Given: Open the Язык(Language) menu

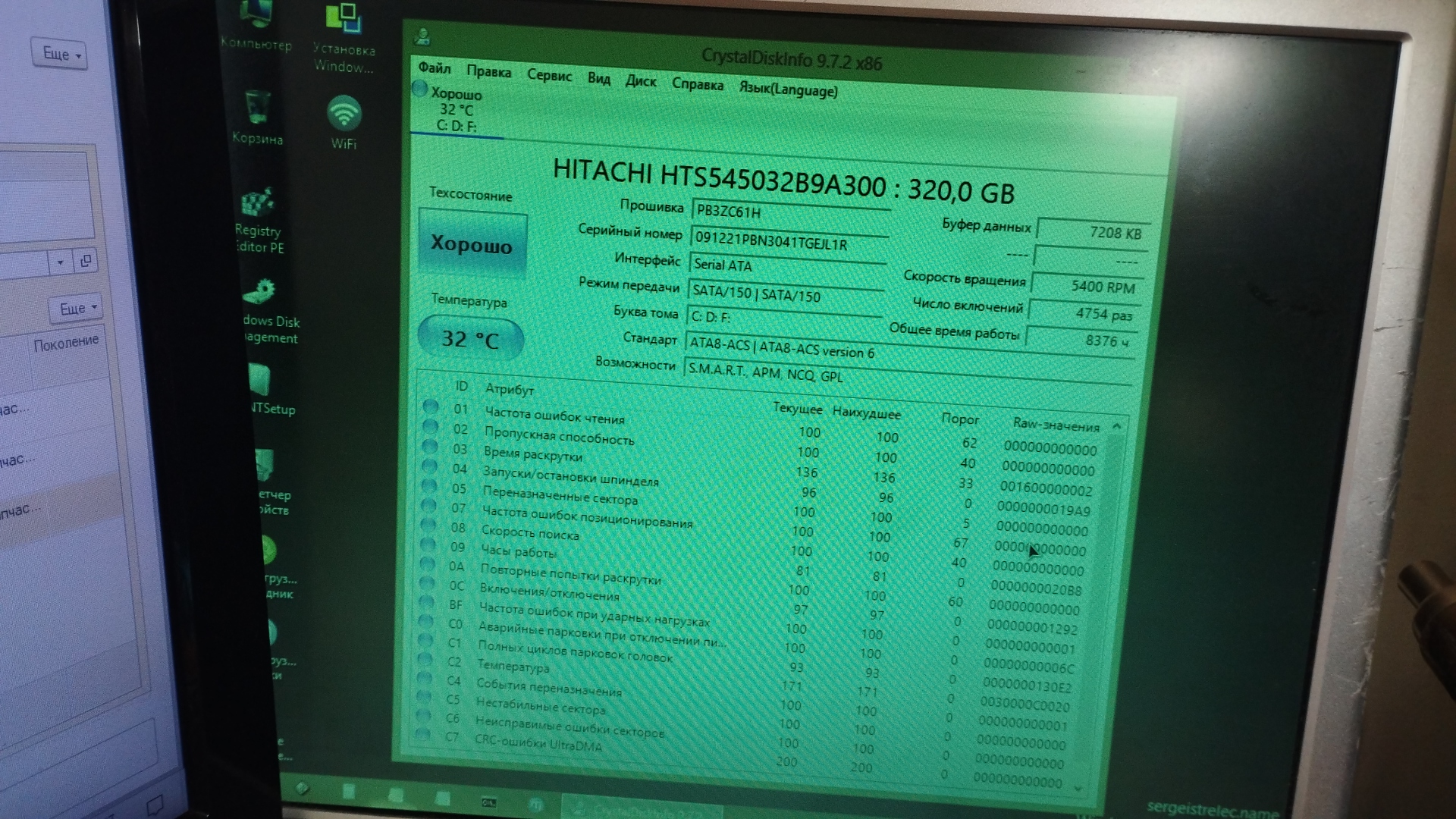Looking at the screenshot, I should pyautogui.click(x=788, y=89).
